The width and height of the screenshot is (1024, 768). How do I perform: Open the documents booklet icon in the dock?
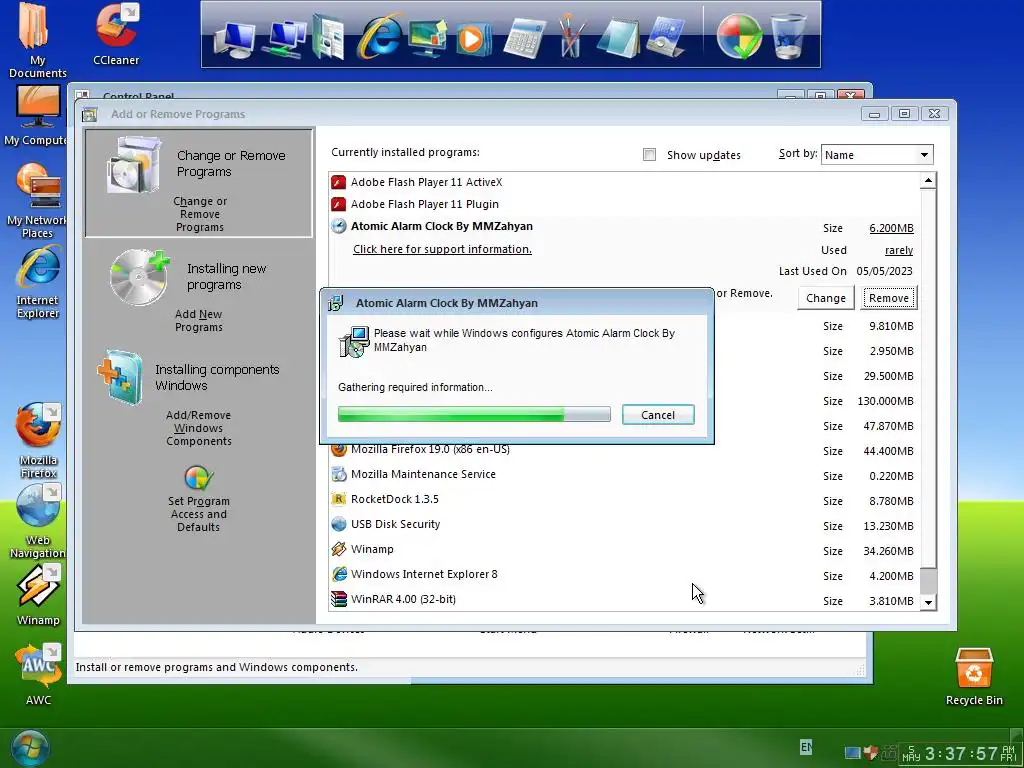[329, 37]
